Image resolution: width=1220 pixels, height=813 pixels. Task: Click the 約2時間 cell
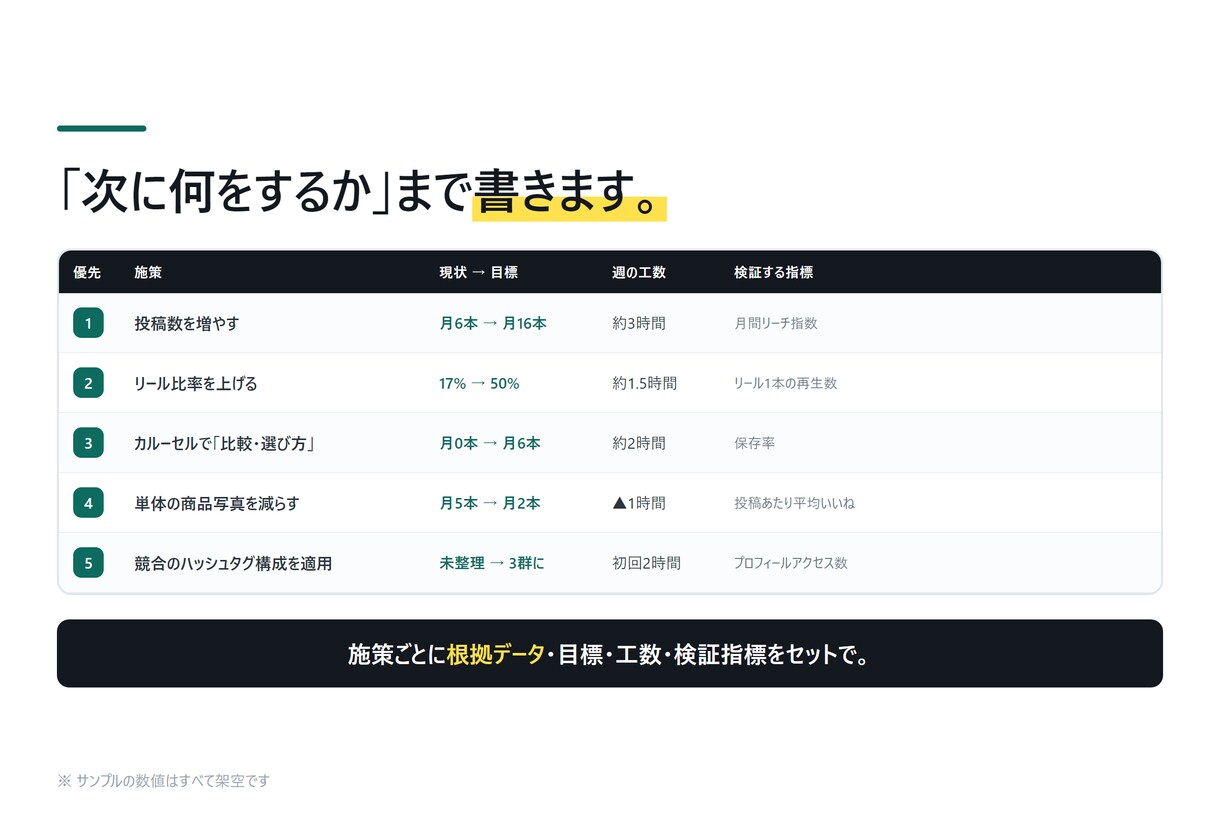click(x=639, y=443)
